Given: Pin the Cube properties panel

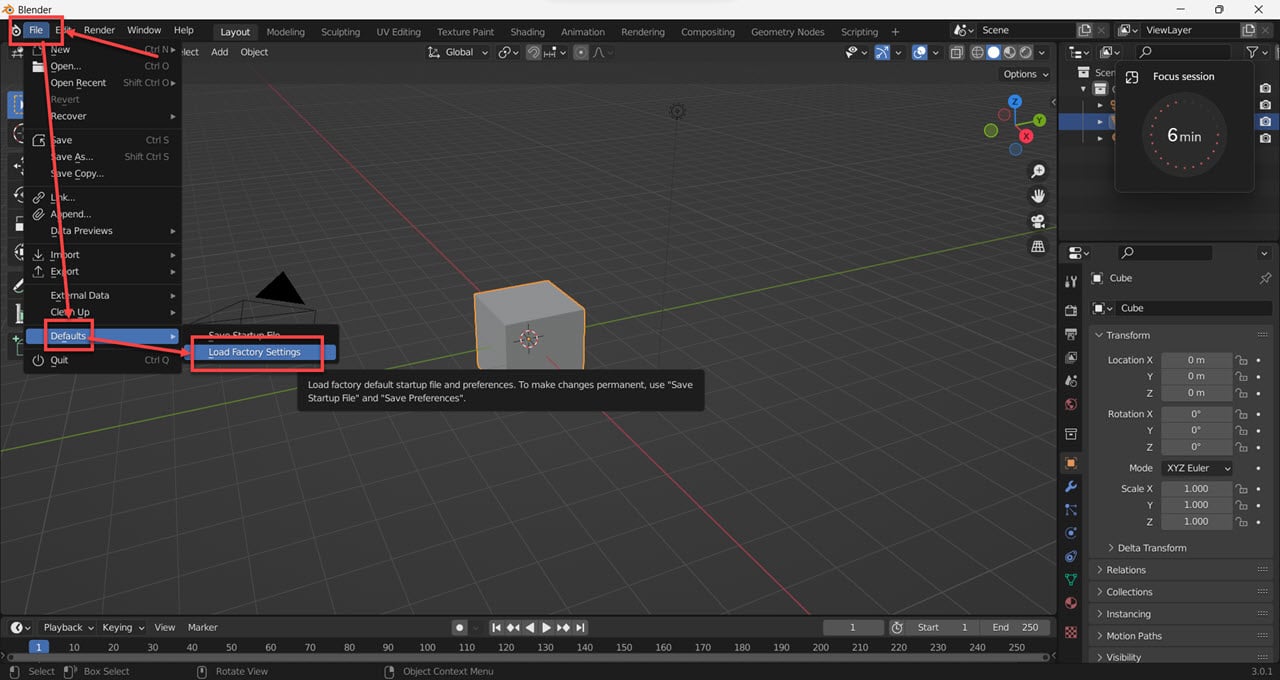Looking at the screenshot, I should click(1265, 278).
